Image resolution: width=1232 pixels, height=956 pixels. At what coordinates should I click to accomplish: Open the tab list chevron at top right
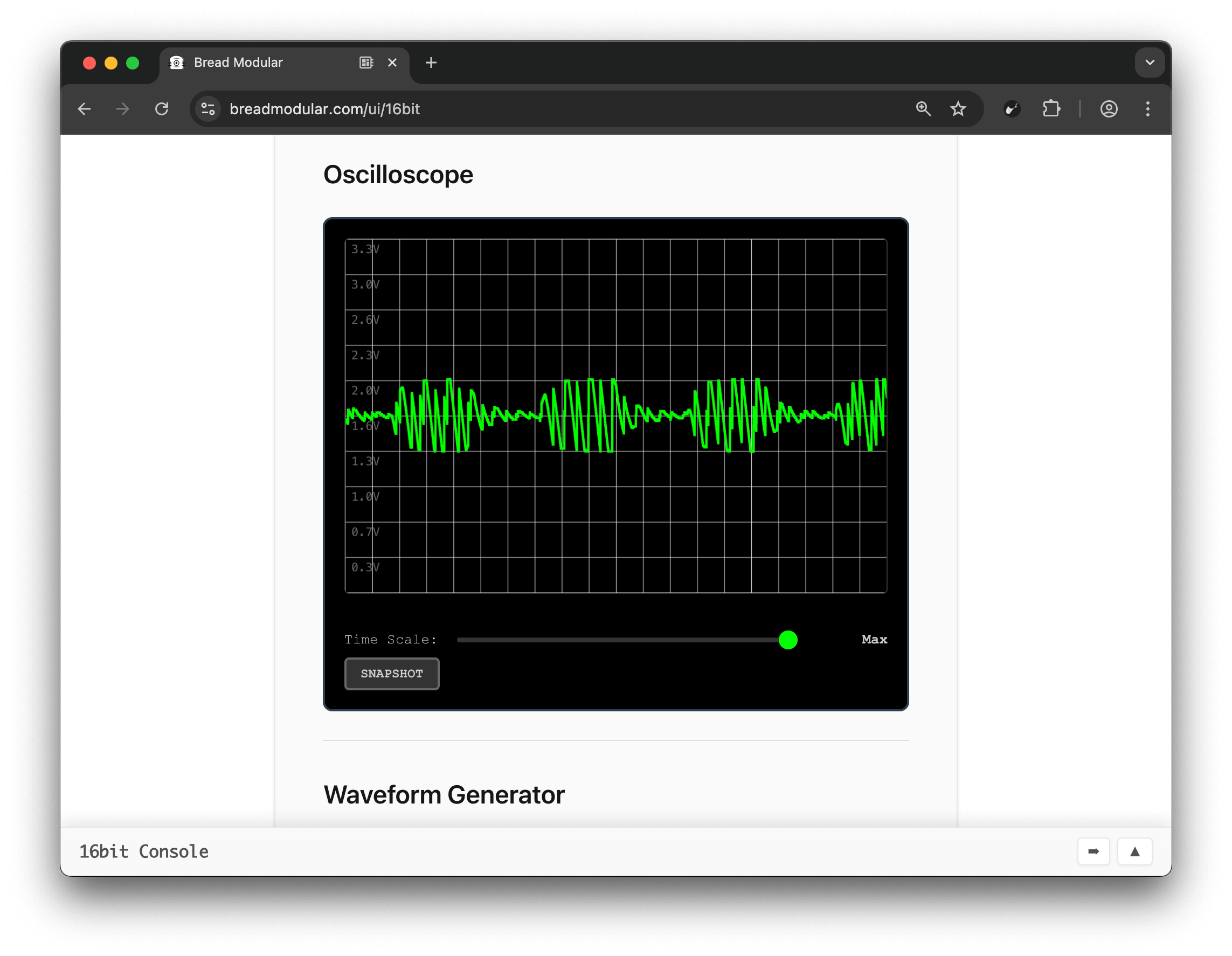[1150, 62]
